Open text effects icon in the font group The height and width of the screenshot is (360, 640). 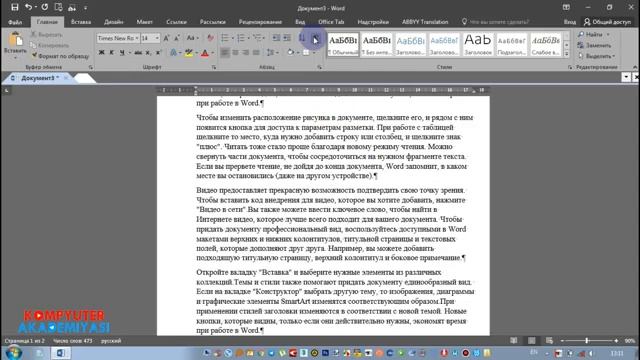173,53
